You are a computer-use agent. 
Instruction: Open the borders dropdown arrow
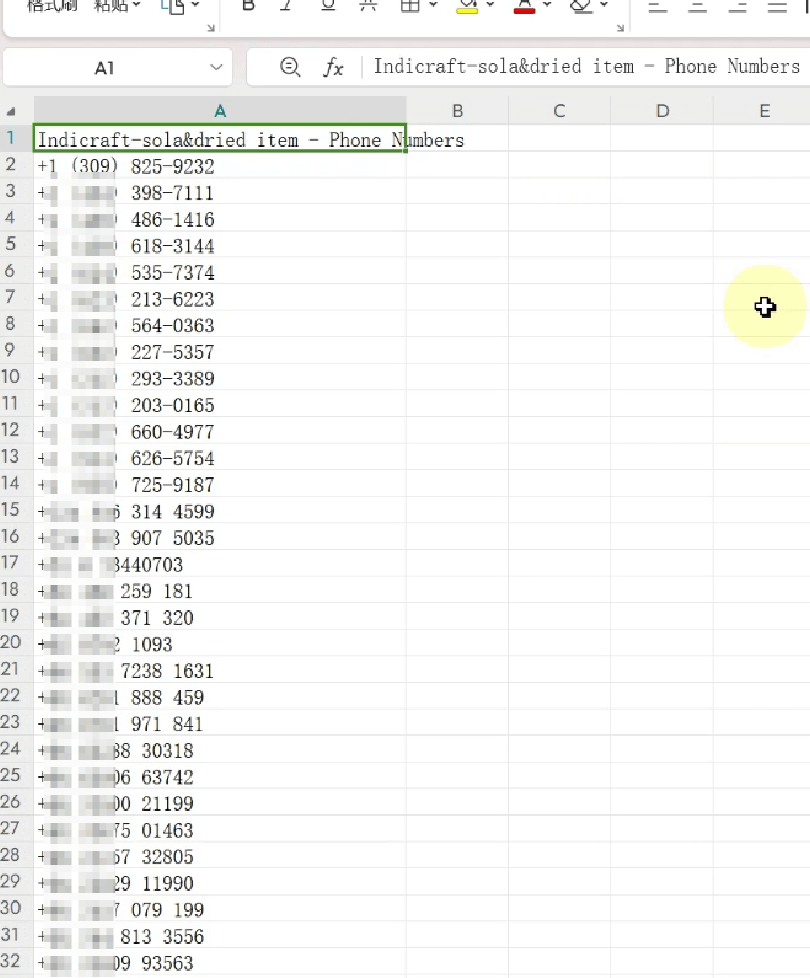[x=433, y=6]
